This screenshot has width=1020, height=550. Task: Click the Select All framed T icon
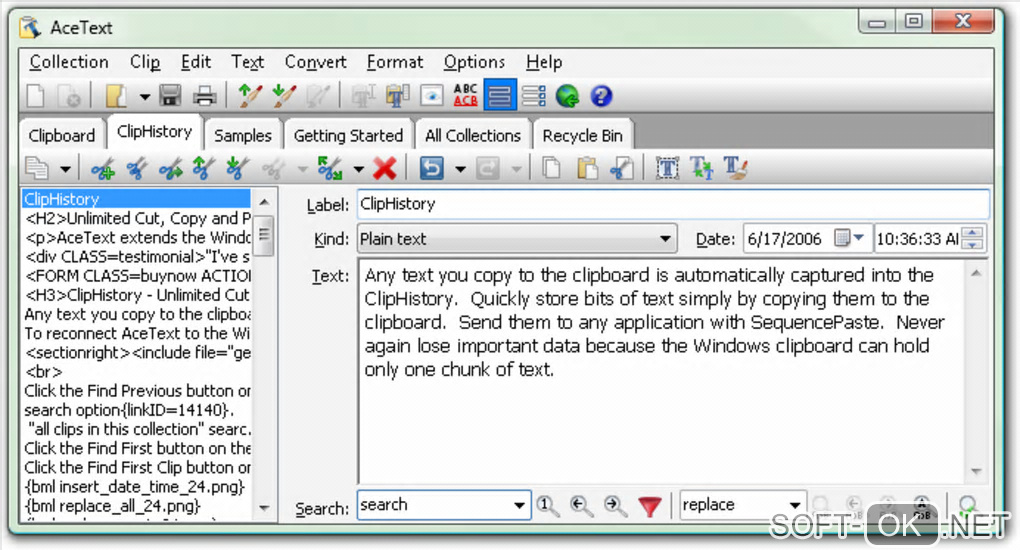(667, 169)
